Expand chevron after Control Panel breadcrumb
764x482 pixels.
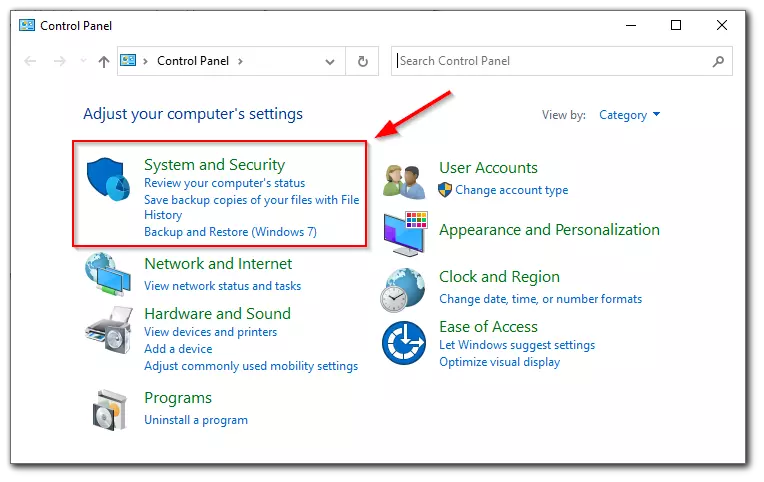(240, 61)
